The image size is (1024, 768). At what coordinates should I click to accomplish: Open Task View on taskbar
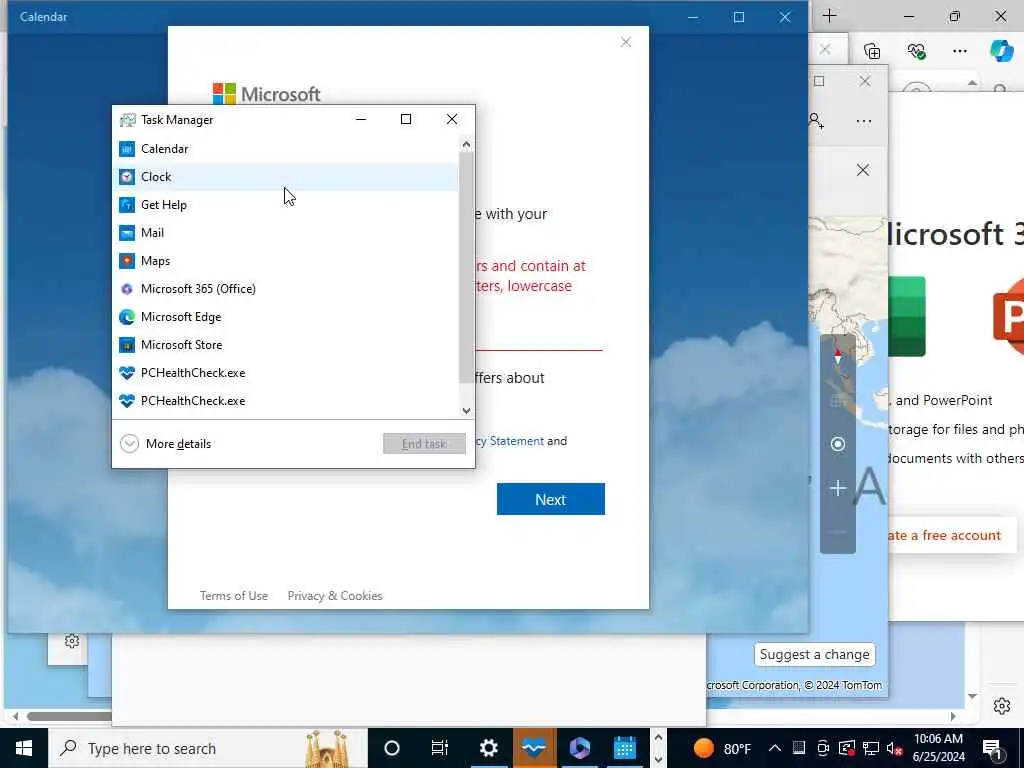pos(440,748)
